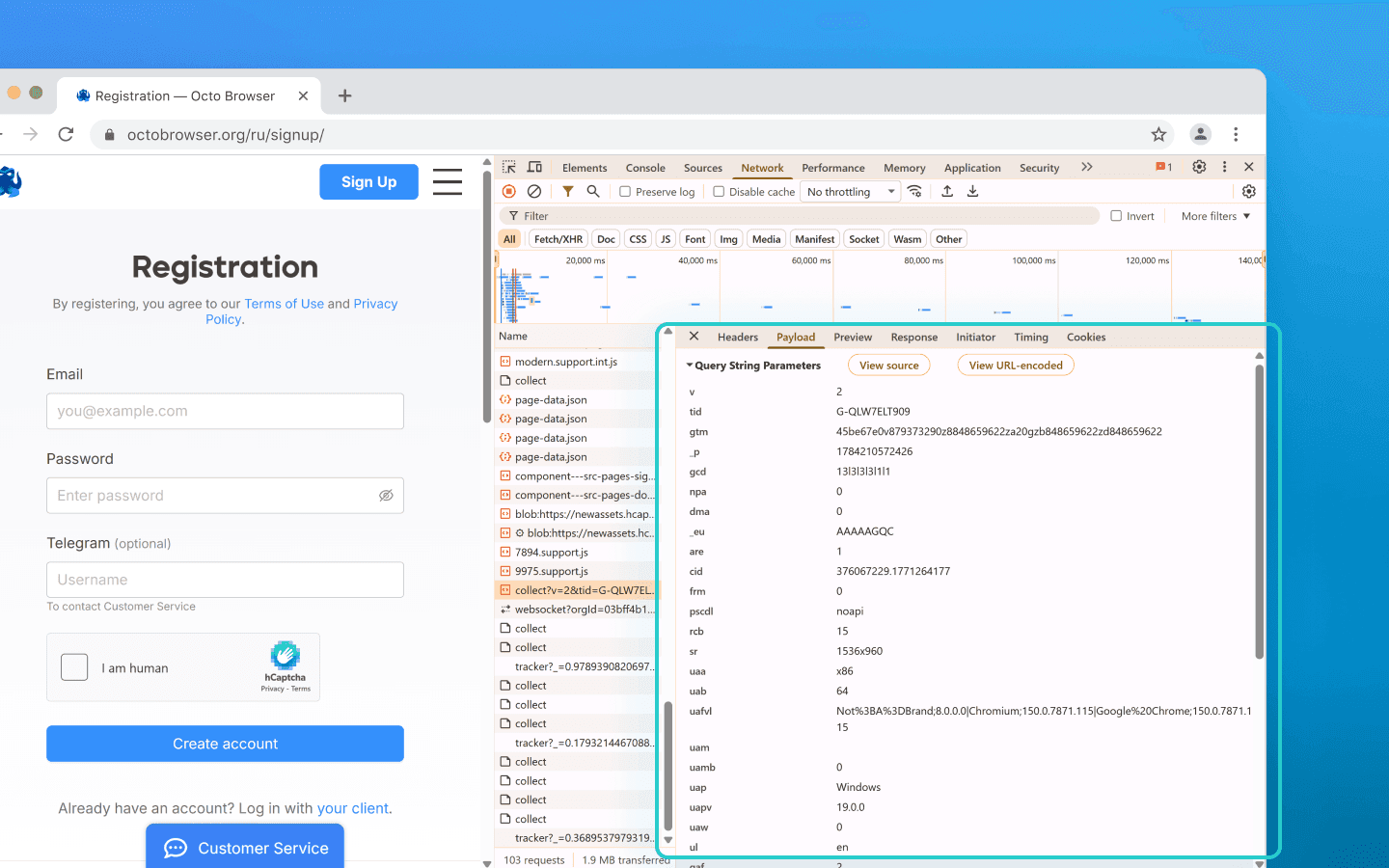The width and height of the screenshot is (1389, 868).
Task: Open network search magnifier icon
Action: pyautogui.click(x=593, y=191)
